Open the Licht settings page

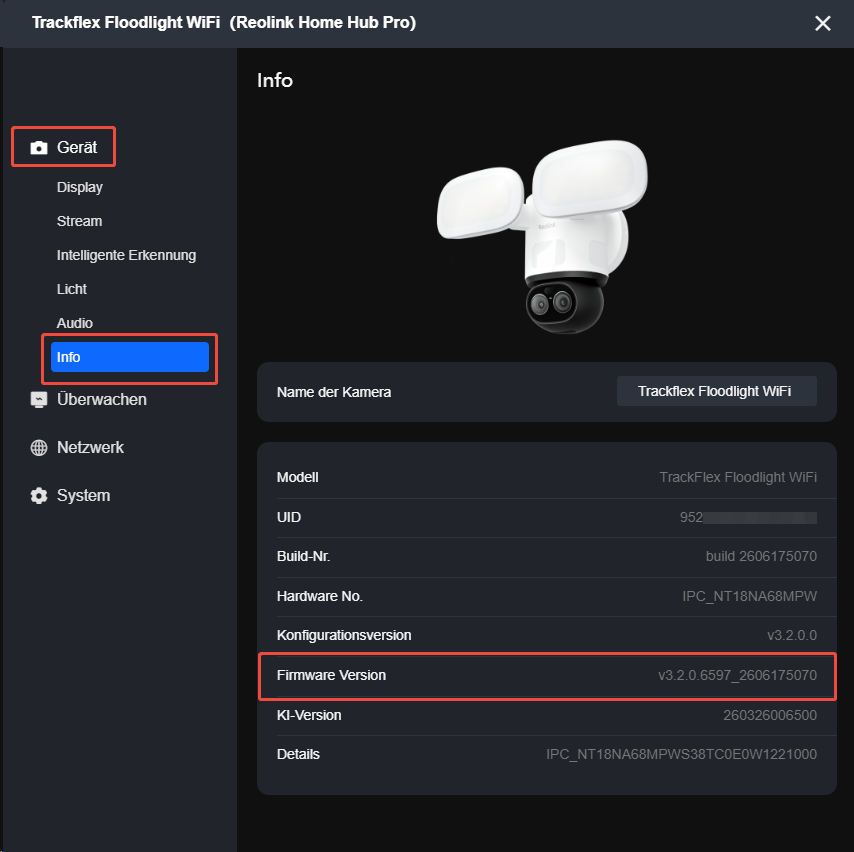click(71, 289)
